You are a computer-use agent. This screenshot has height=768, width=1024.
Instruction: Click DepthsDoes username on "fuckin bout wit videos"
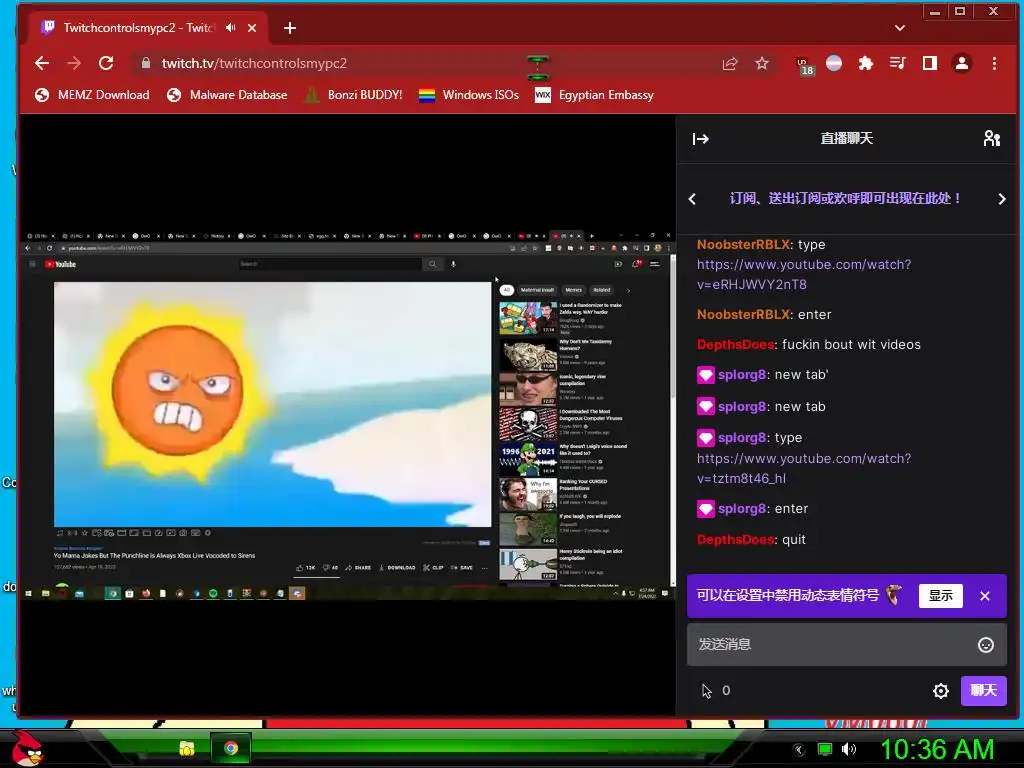coord(735,344)
